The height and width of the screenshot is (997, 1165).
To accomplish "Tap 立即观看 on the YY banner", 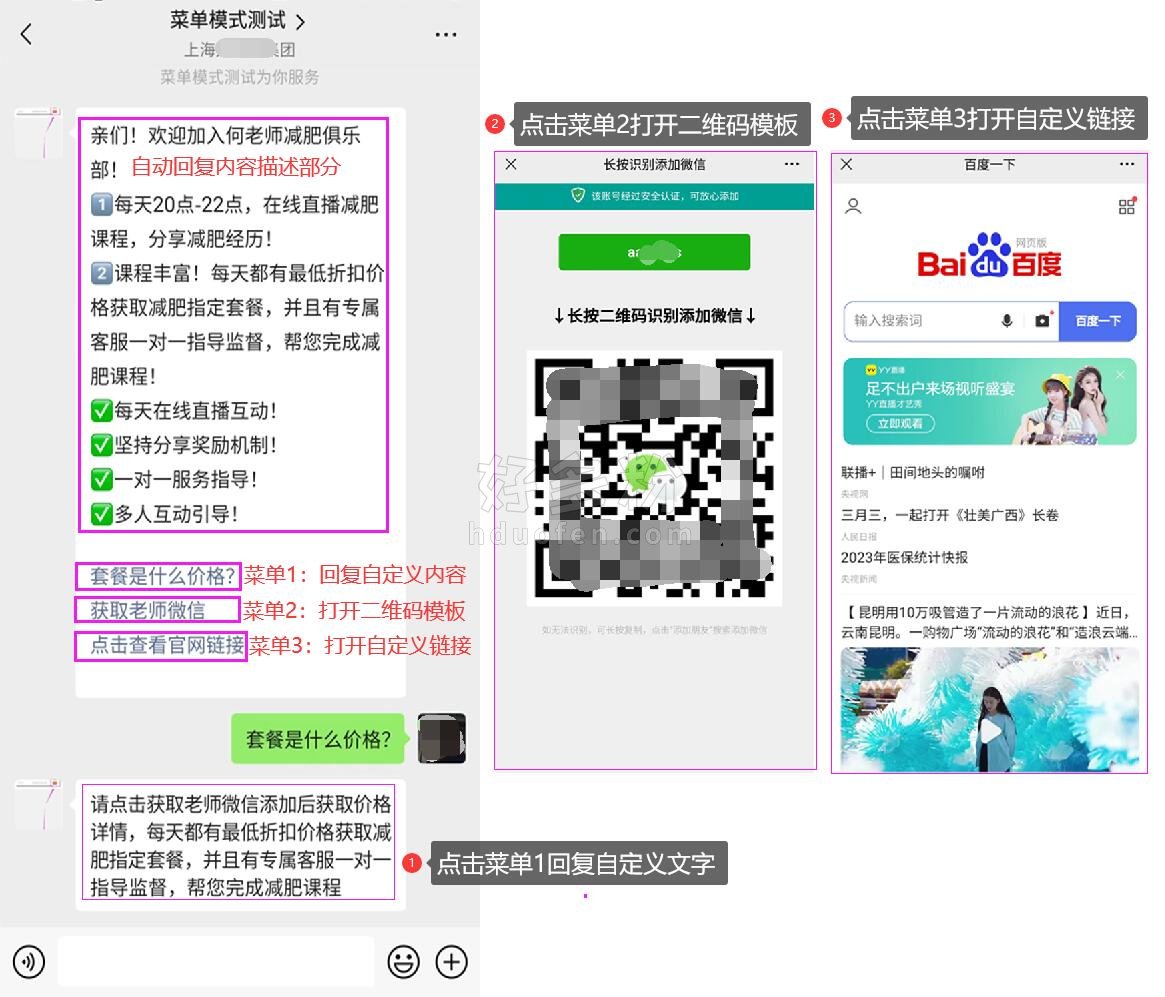I will (x=900, y=423).
